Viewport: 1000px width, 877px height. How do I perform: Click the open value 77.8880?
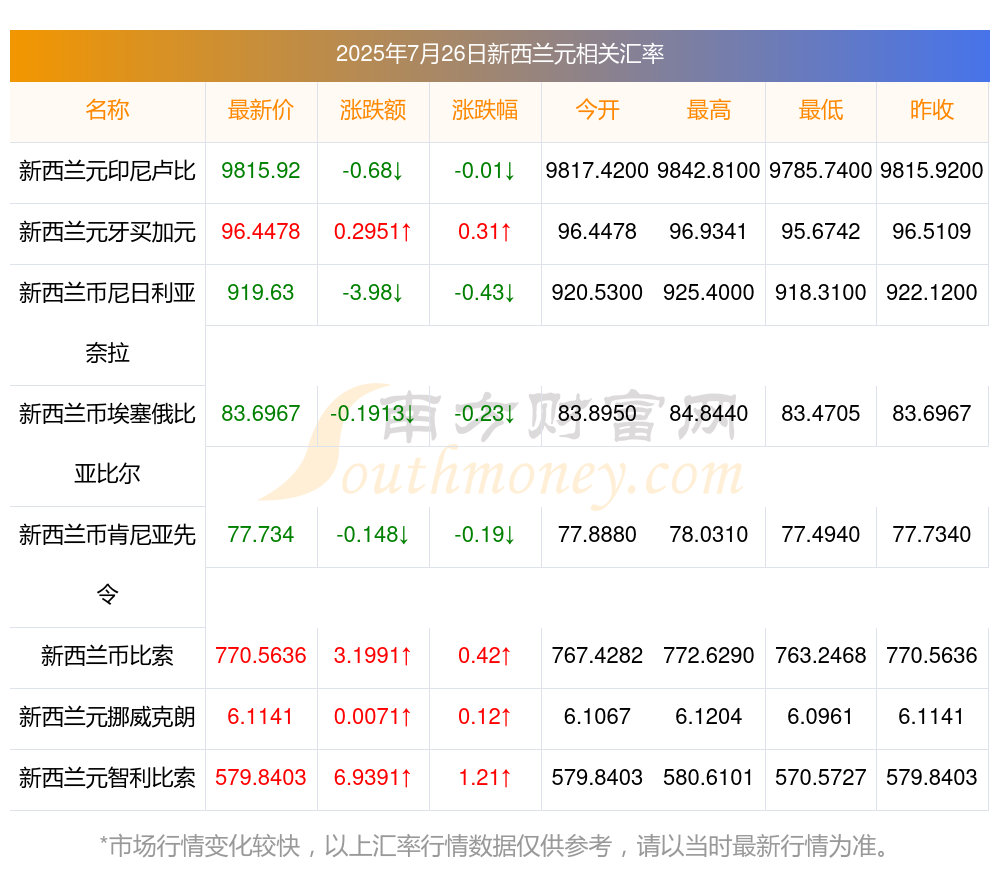597,534
